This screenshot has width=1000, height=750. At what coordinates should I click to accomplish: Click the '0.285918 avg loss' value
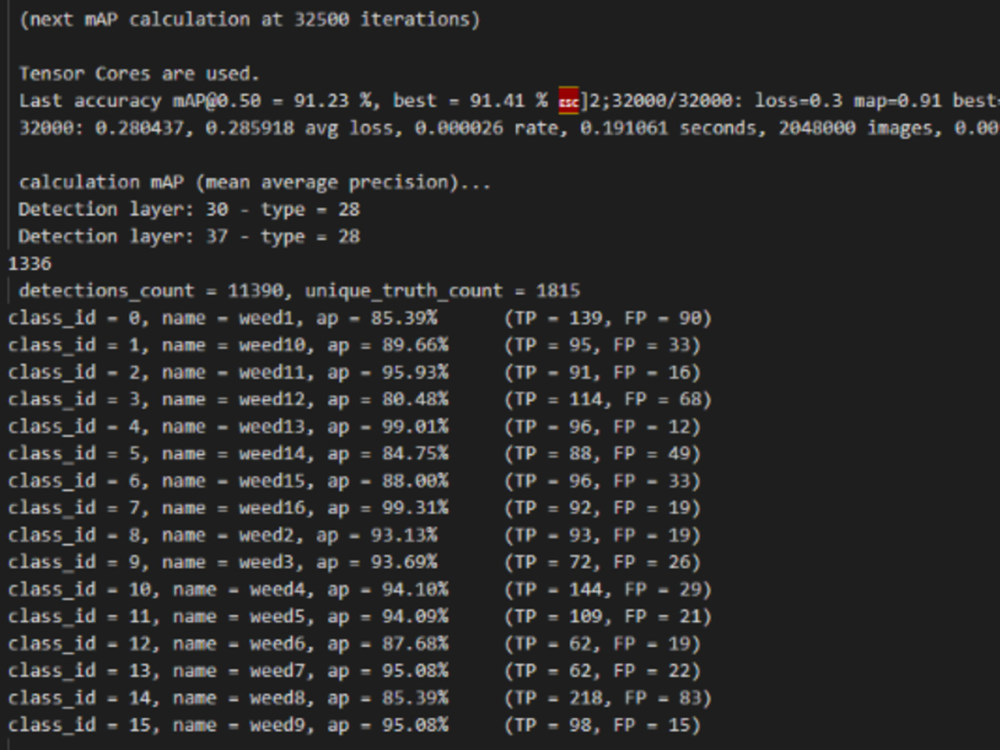click(x=298, y=128)
